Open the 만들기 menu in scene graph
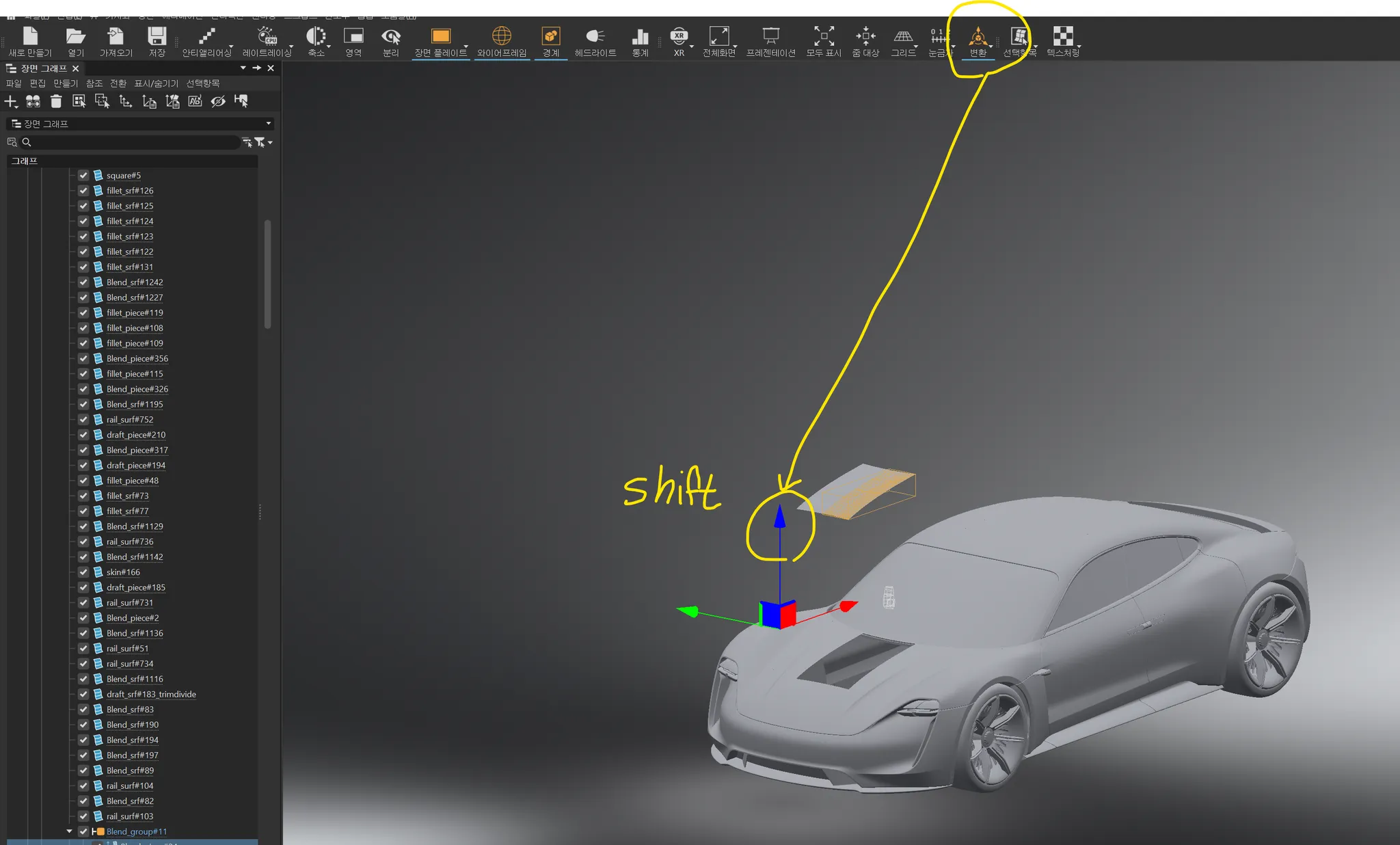The height and width of the screenshot is (845, 1400). coord(66,83)
